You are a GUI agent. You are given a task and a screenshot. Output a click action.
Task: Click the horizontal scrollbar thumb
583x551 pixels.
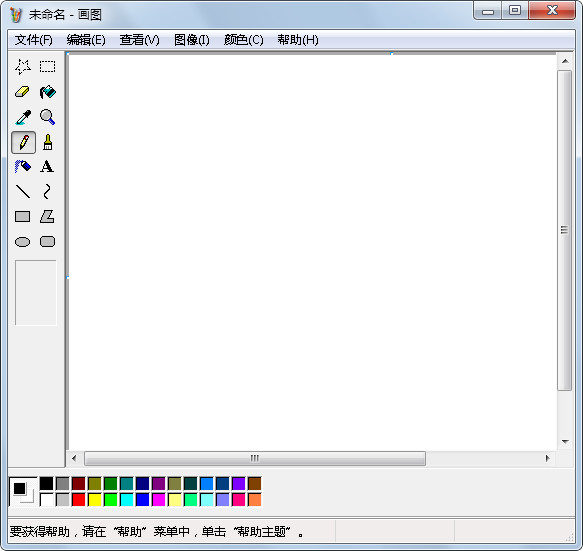[x=255, y=458]
